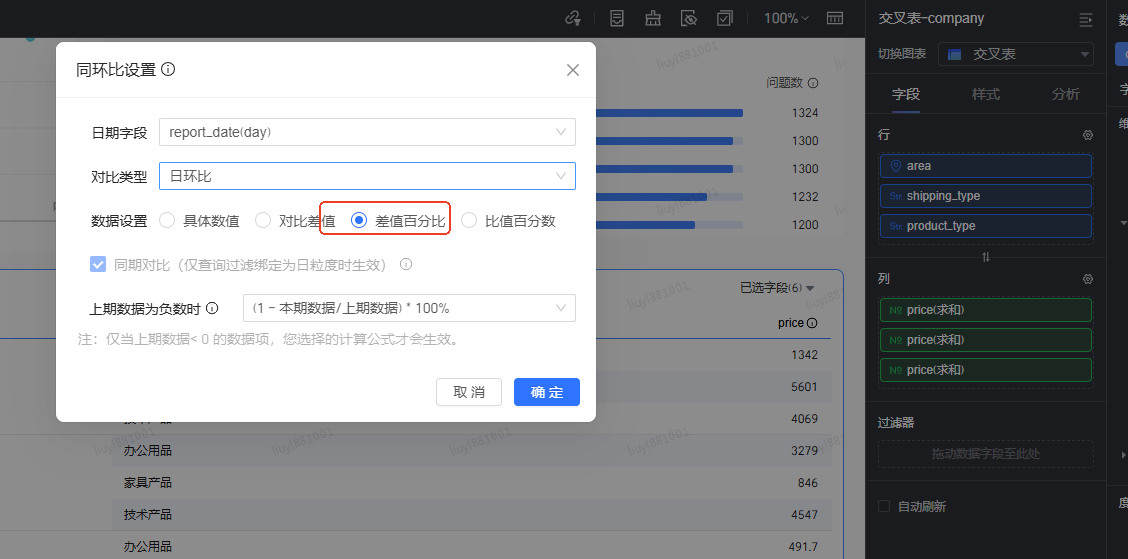Click the table layout icon right of 100%

tap(834, 18)
